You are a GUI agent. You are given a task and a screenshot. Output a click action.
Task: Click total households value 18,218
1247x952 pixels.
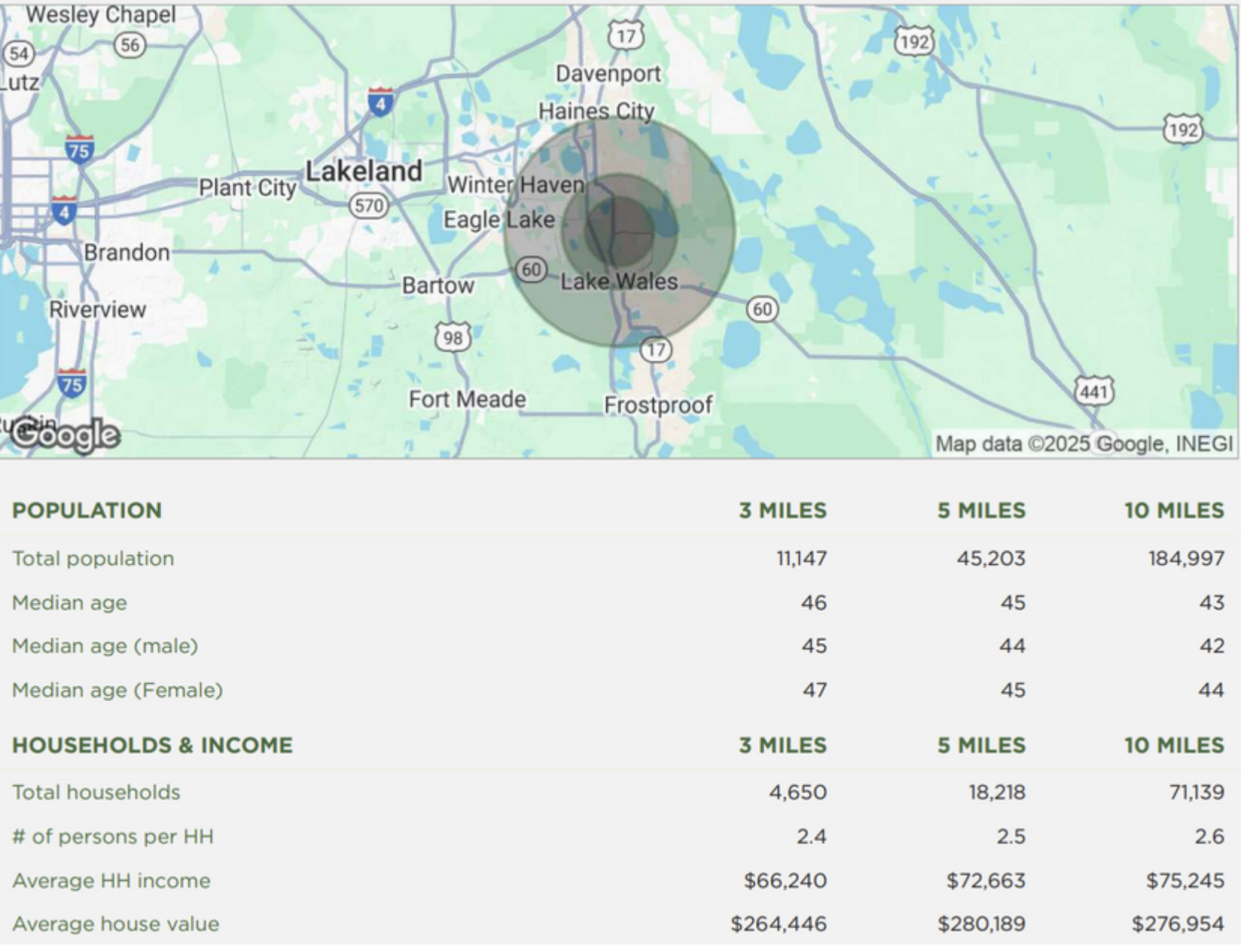(x=997, y=792)
